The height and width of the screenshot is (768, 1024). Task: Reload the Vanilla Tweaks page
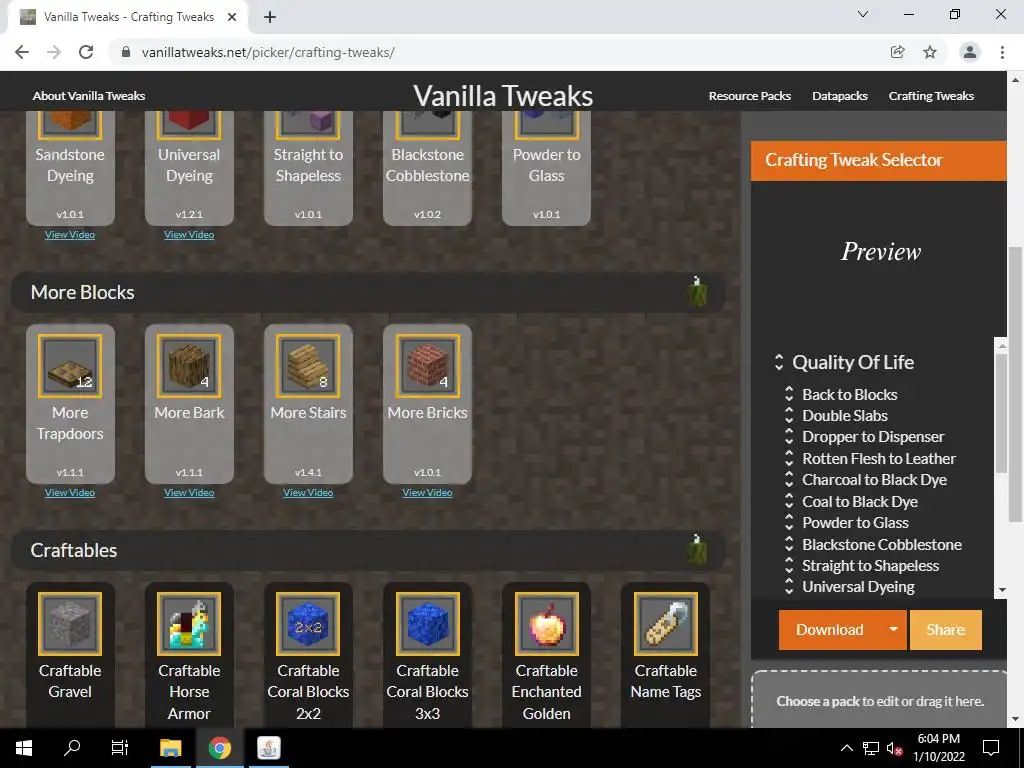pyautogui.click(x=86, y=52)
